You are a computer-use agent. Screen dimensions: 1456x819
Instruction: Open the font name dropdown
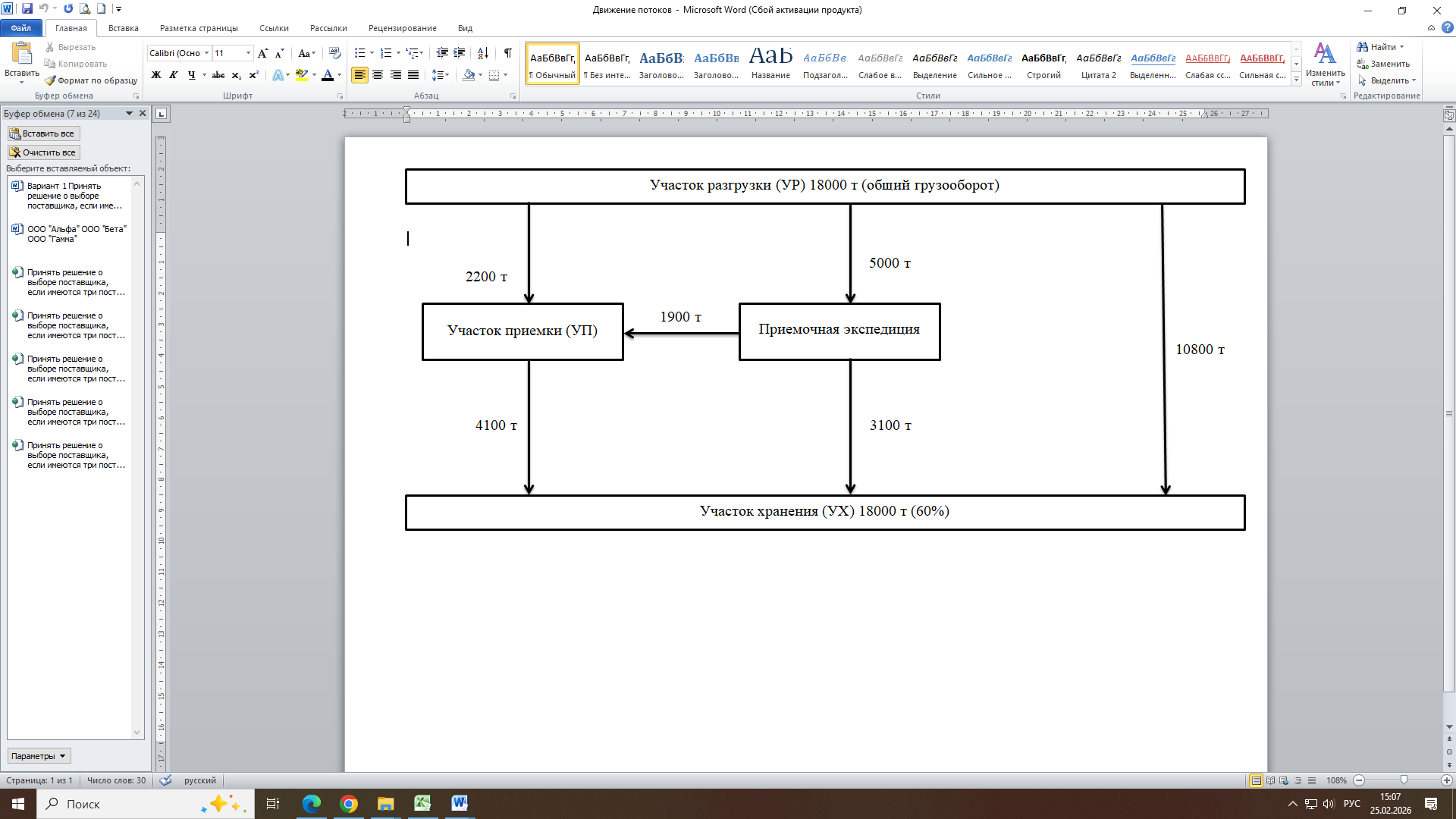tap(206, 53)
